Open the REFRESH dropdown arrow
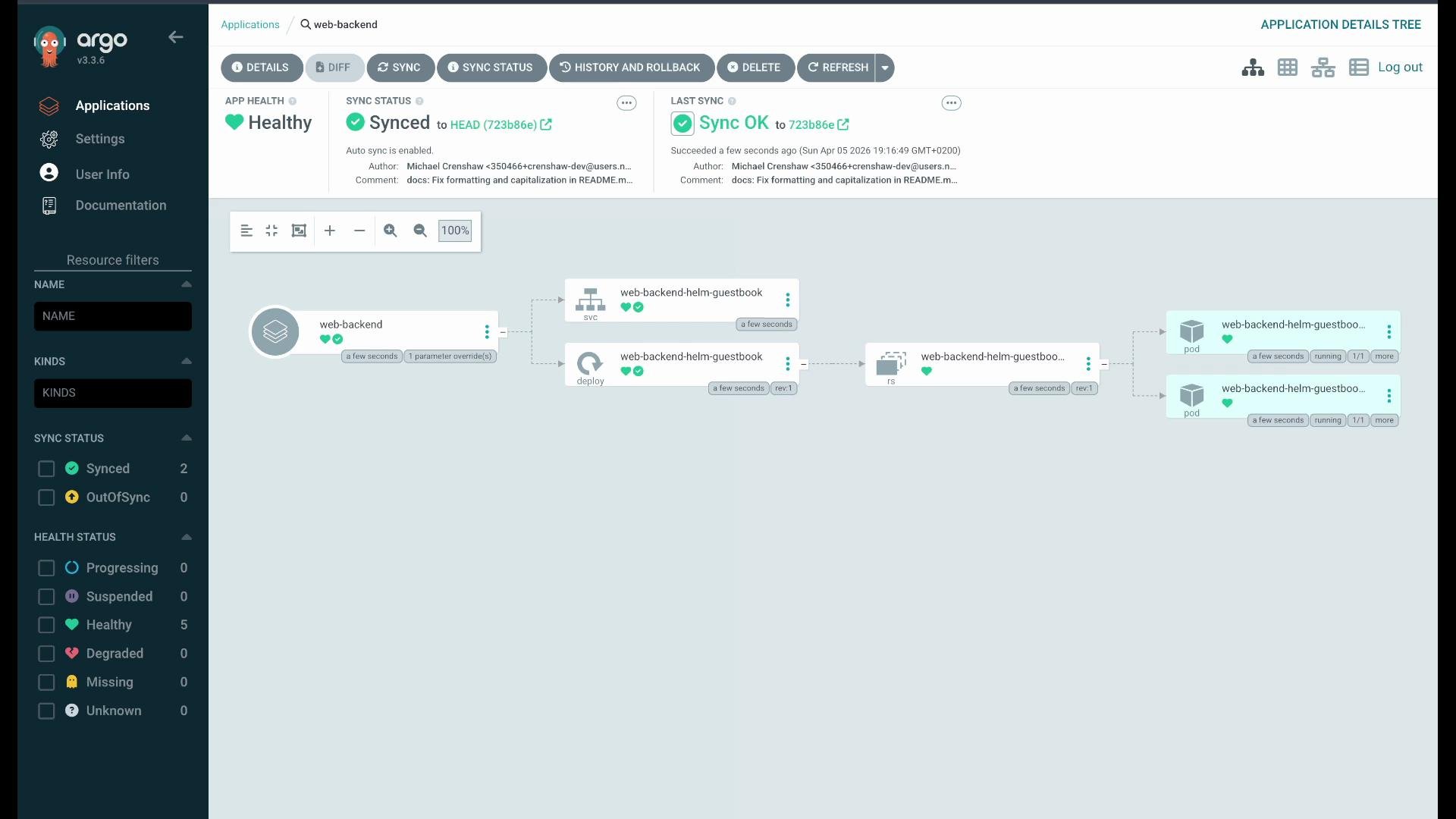 pyautogui.click(x=885, y=67)
